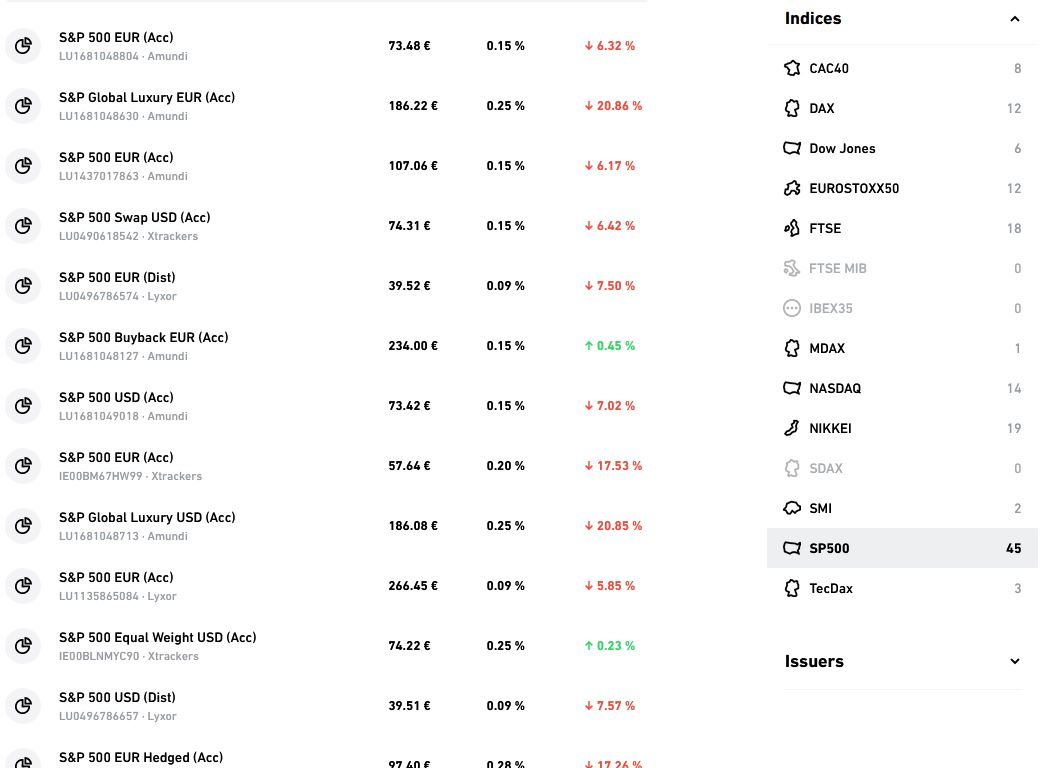Expand the Issuers section chevron

[x=1015, y=661]
